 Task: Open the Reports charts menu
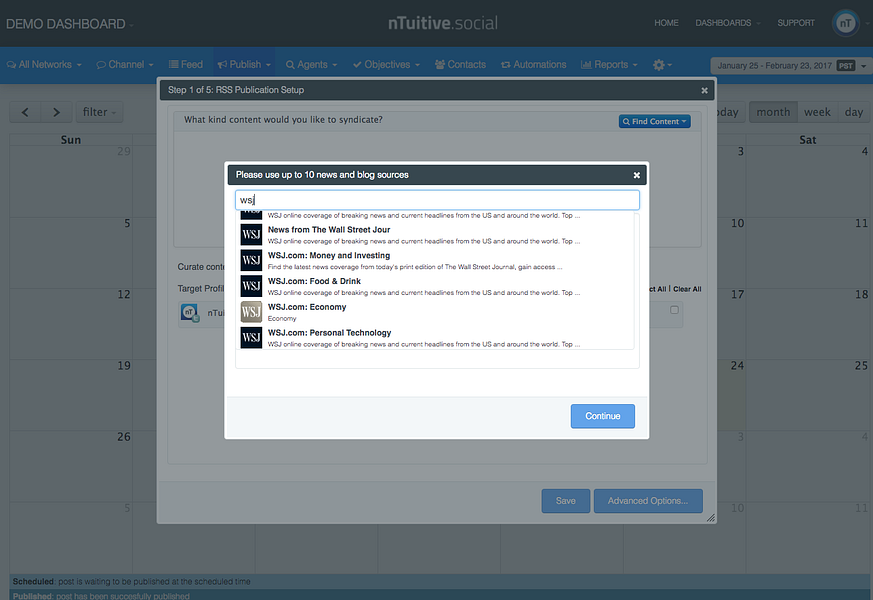pos(608,62)
